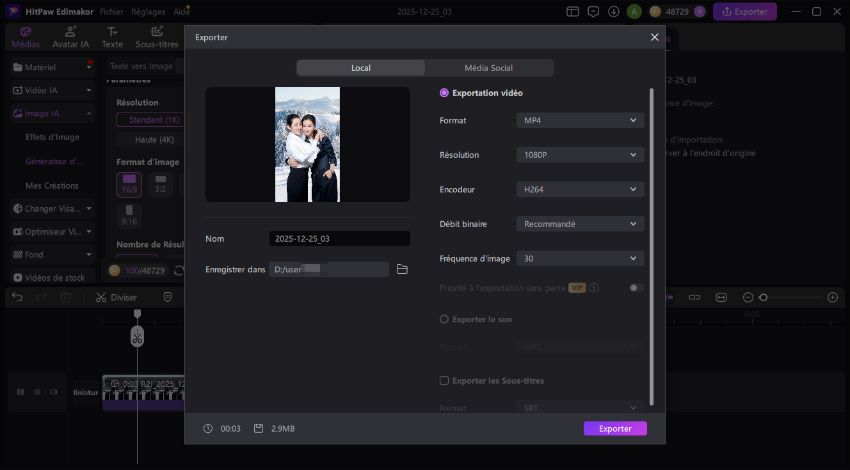Open the Médias tab icon

[25, 37]
